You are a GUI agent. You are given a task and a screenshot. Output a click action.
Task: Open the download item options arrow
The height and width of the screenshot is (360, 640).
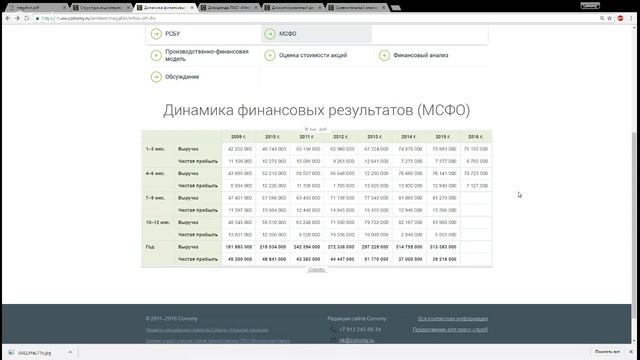point(70,352)
